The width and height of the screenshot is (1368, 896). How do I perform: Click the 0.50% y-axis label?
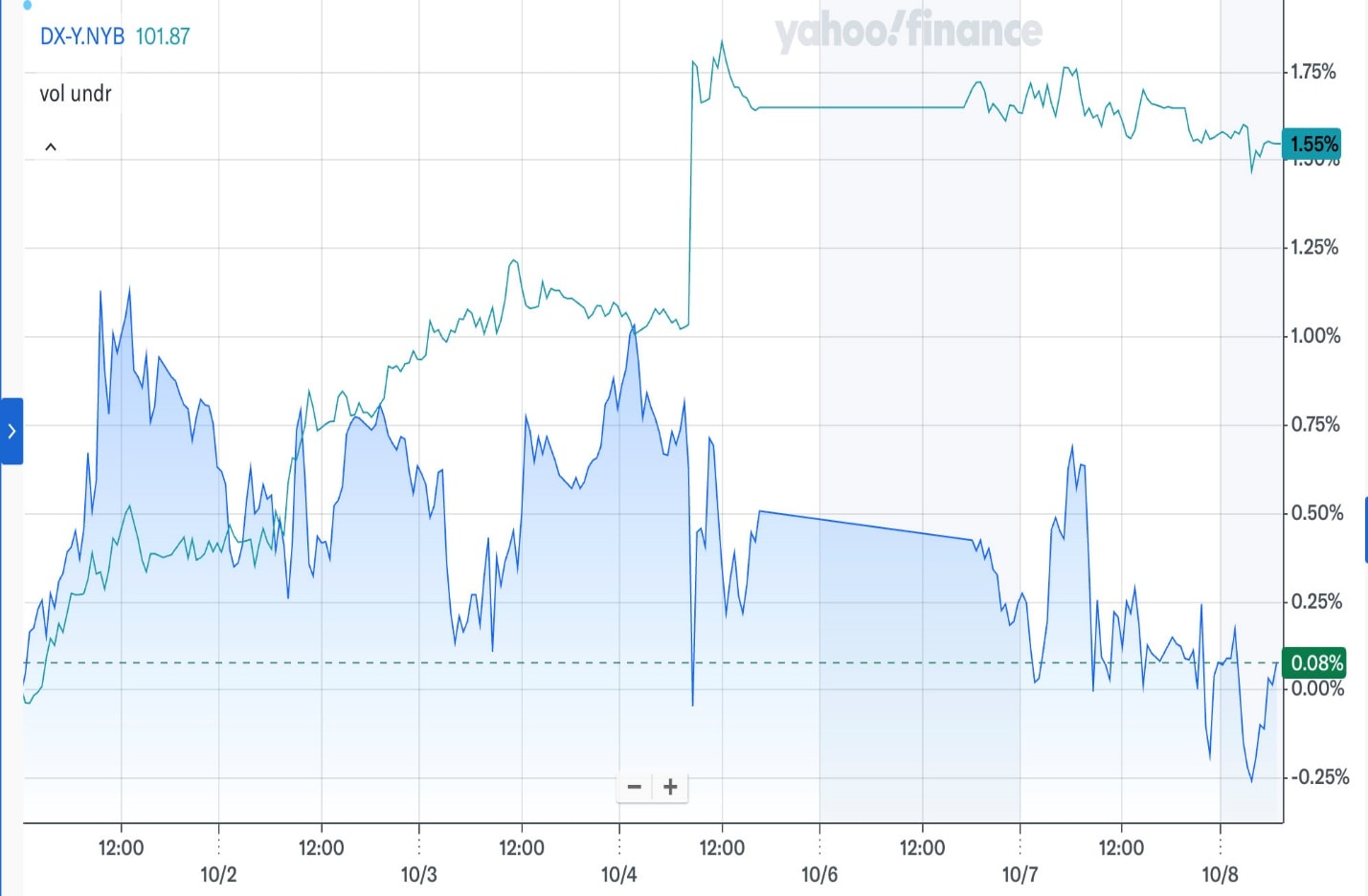(x=1316, y=513)
